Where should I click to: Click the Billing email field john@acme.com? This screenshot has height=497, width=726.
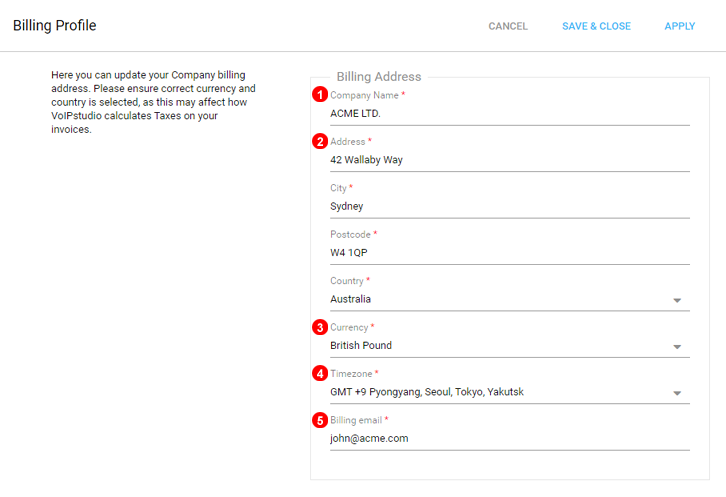(x=510, y=439)
